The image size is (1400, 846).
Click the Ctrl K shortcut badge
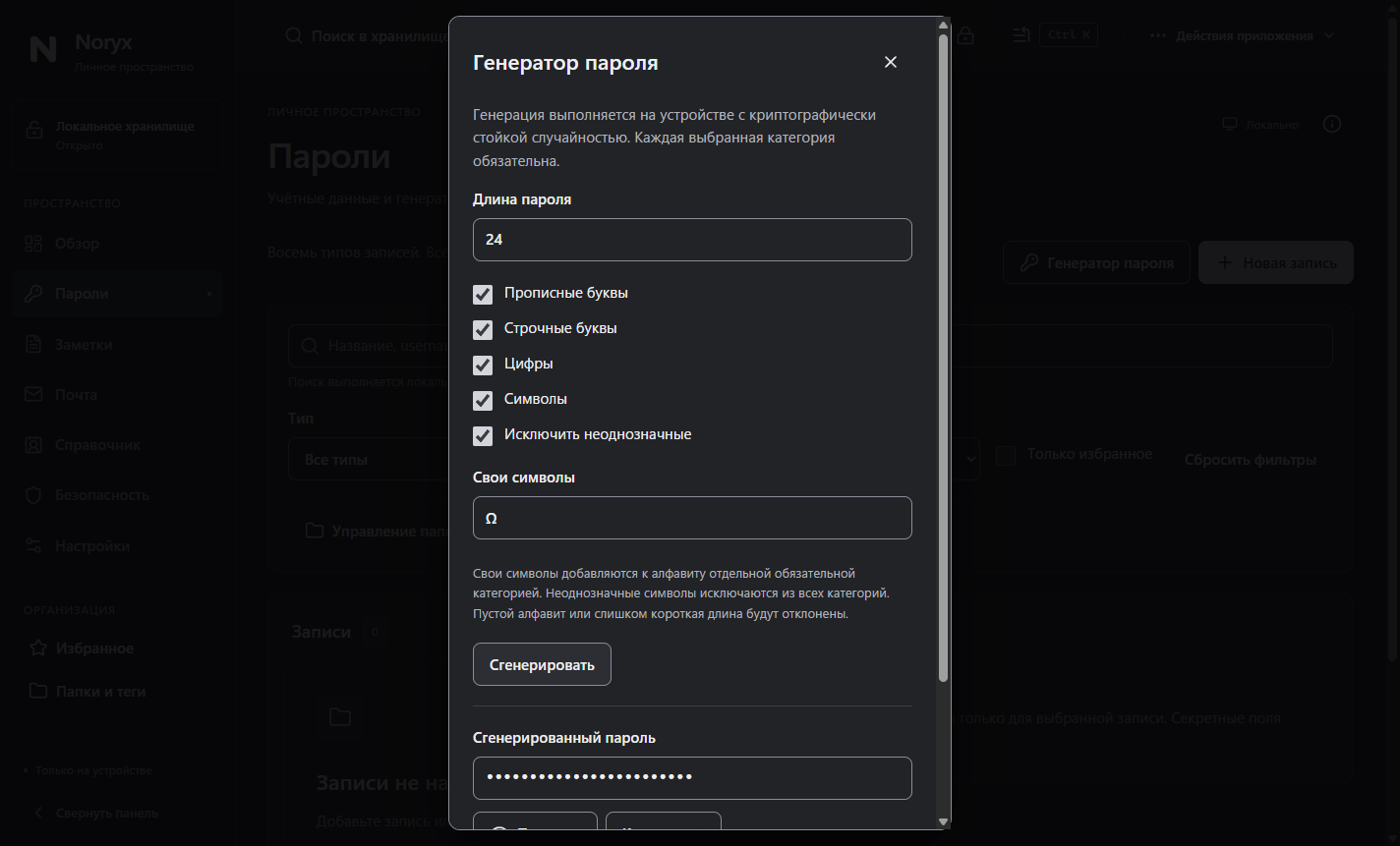point(1069,34)
